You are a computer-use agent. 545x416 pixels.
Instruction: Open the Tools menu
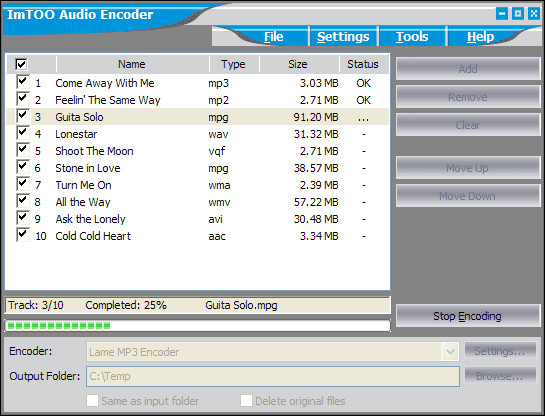coord(412,36)
